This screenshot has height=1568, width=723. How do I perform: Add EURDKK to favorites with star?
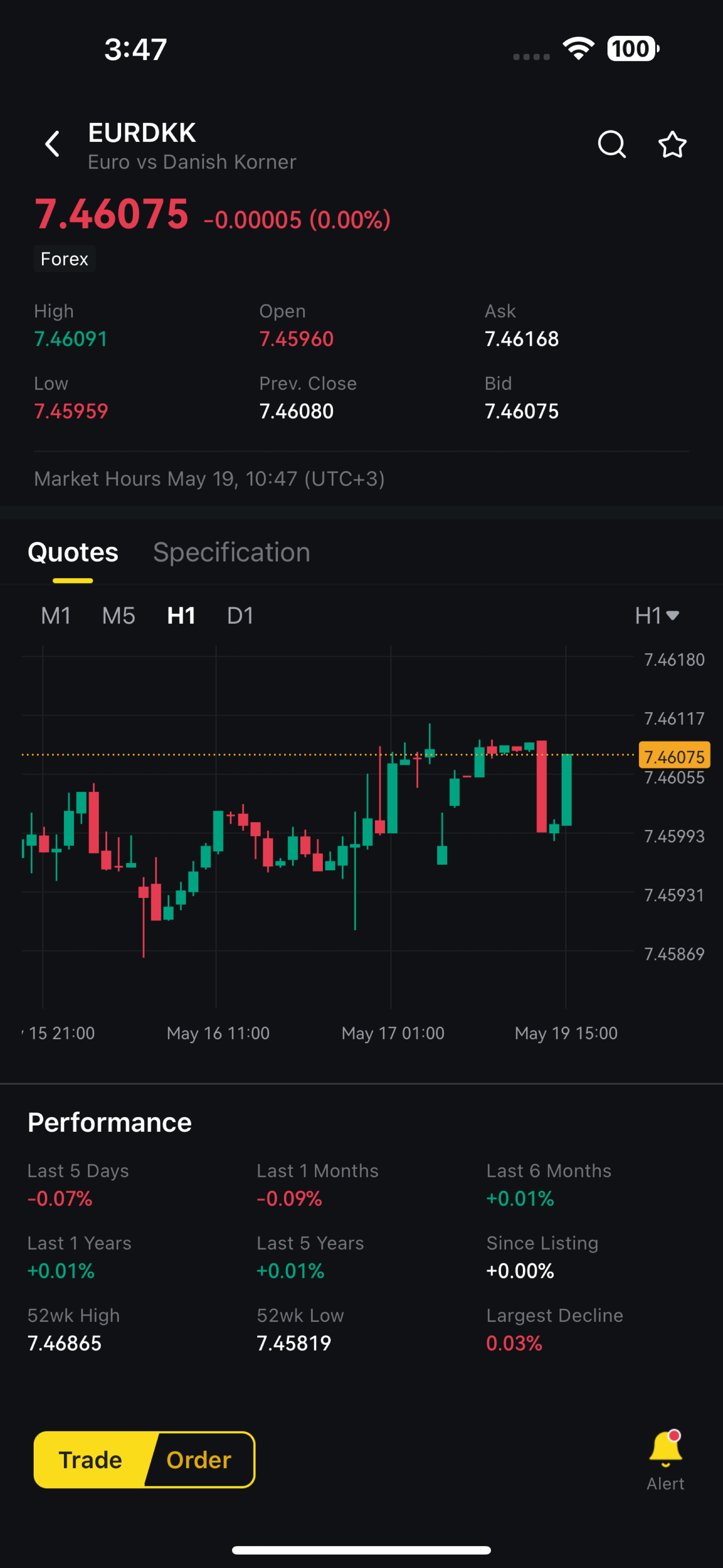(x=672, y=144)
